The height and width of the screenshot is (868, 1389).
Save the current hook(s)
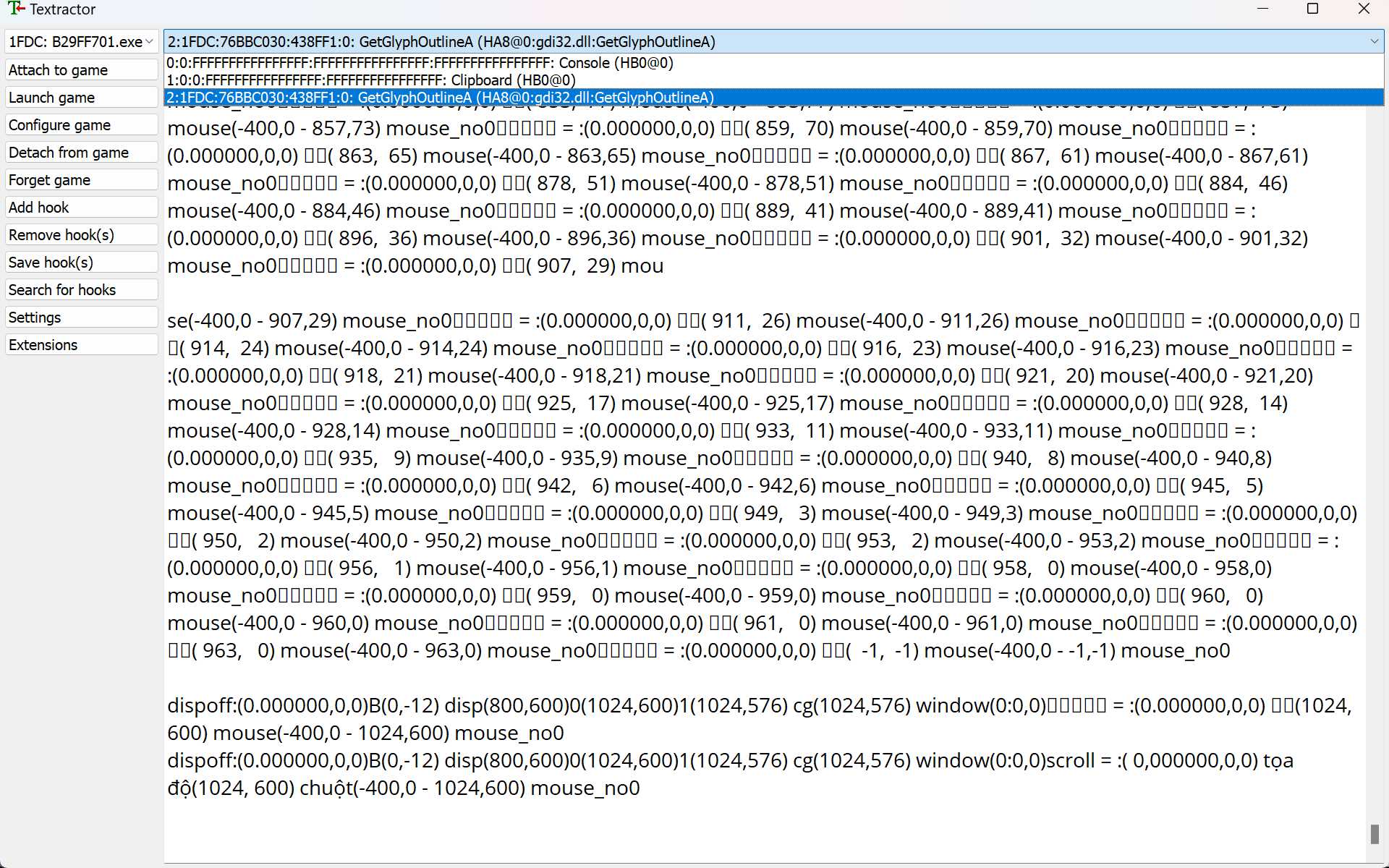click(81, 262)
